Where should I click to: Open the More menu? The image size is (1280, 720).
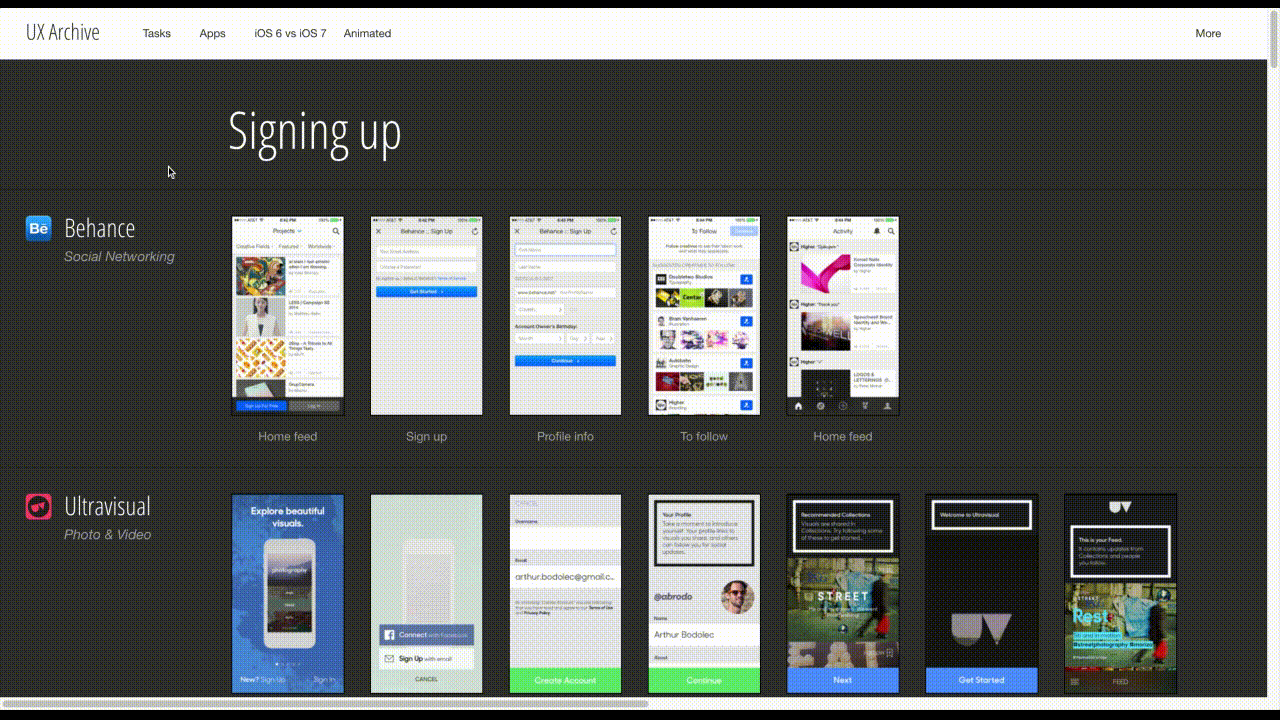pos(1208,33)
